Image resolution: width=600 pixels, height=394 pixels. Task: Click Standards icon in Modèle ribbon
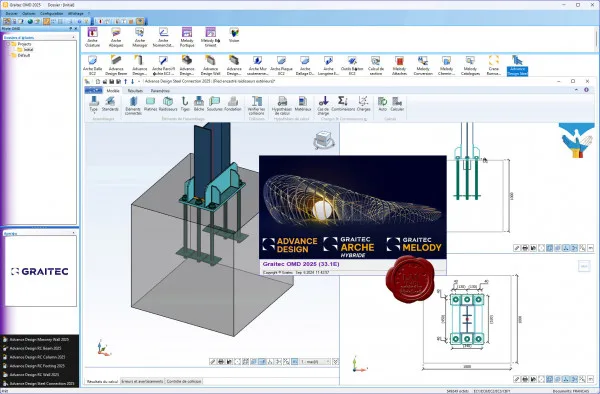pos(110,104)
